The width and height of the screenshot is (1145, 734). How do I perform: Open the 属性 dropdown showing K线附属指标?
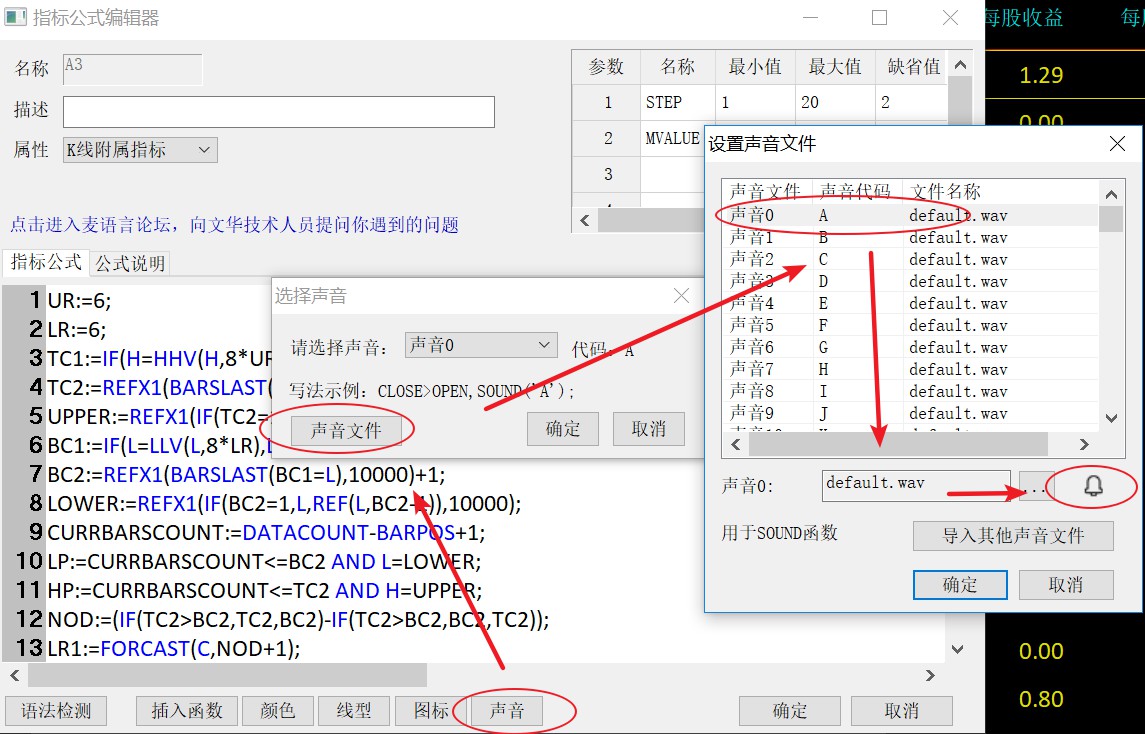(140, 150)
